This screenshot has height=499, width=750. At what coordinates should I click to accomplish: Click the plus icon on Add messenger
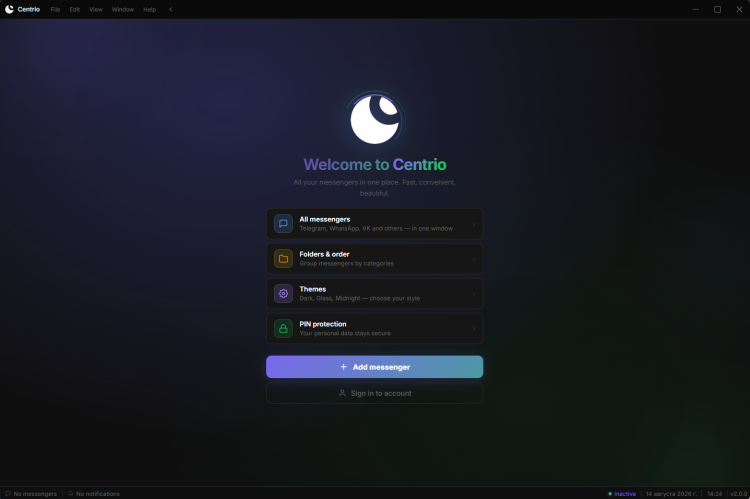click(343, 367)
